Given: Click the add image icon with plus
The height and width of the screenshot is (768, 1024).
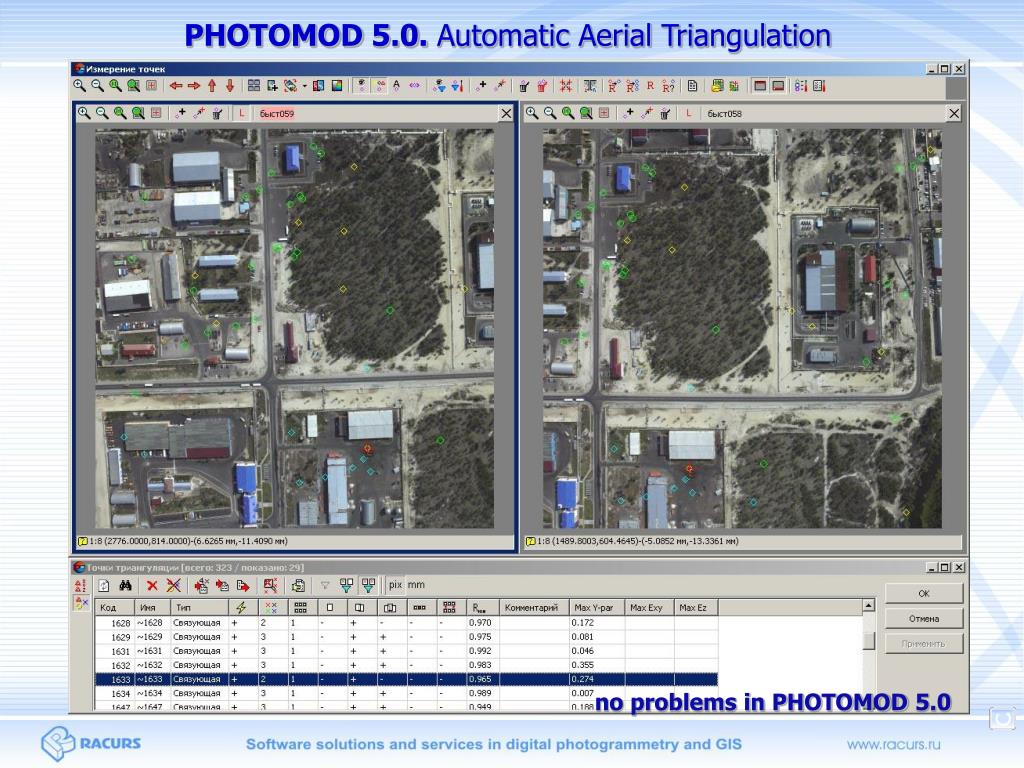Looking at the screenshot, I should coord(272,86).
